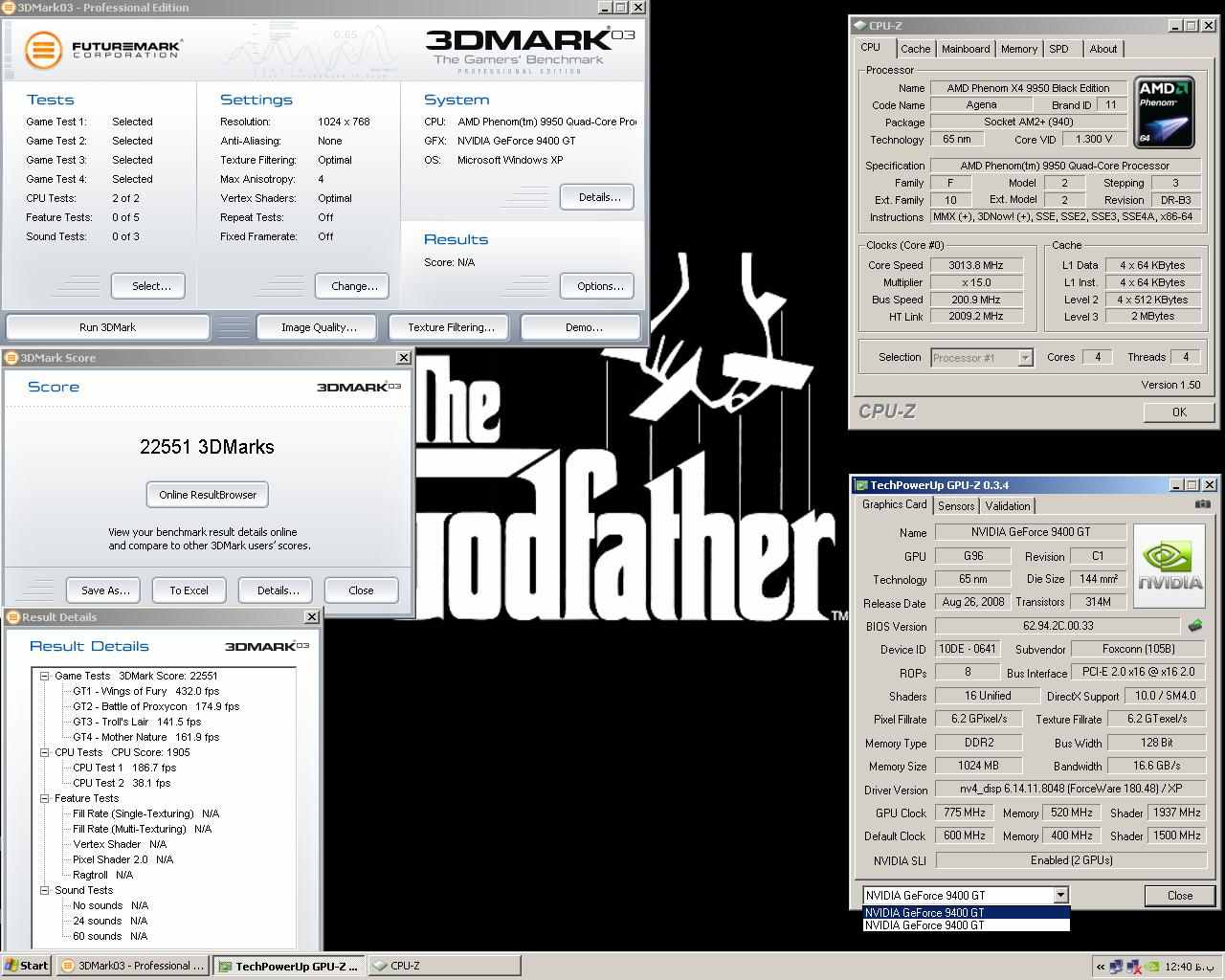Select CPU Test 2 result row
This screenshot has height=980, width=1225.
(122, 783)
